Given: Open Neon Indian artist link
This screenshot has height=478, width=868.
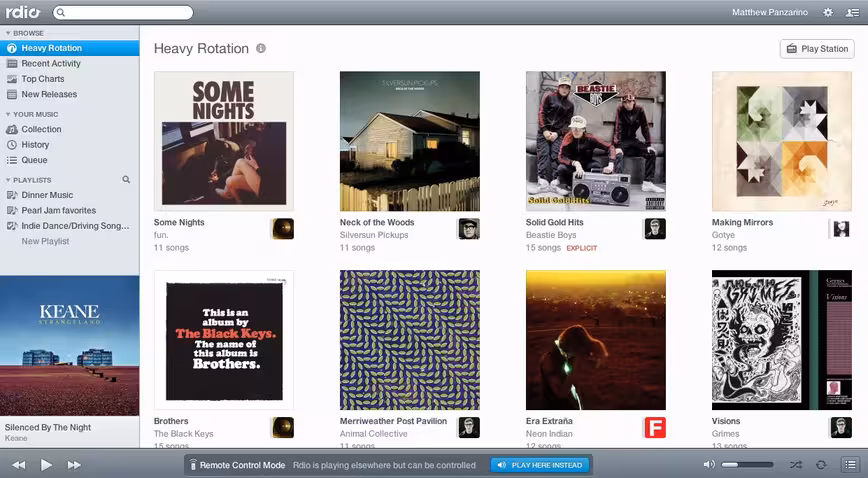Looking at the screenshot, I should coord(549,434).
